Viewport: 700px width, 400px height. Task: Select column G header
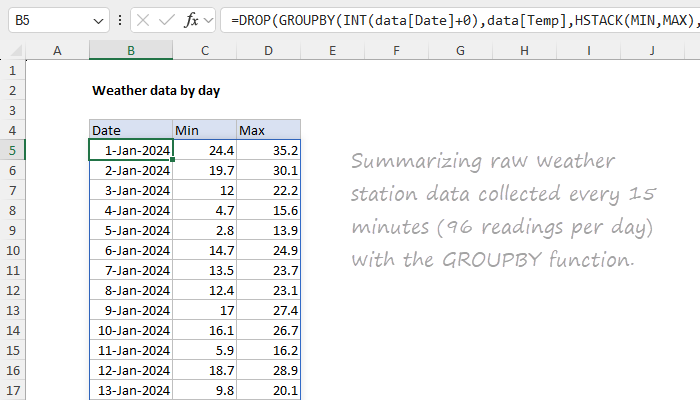(x=460, y=50)
